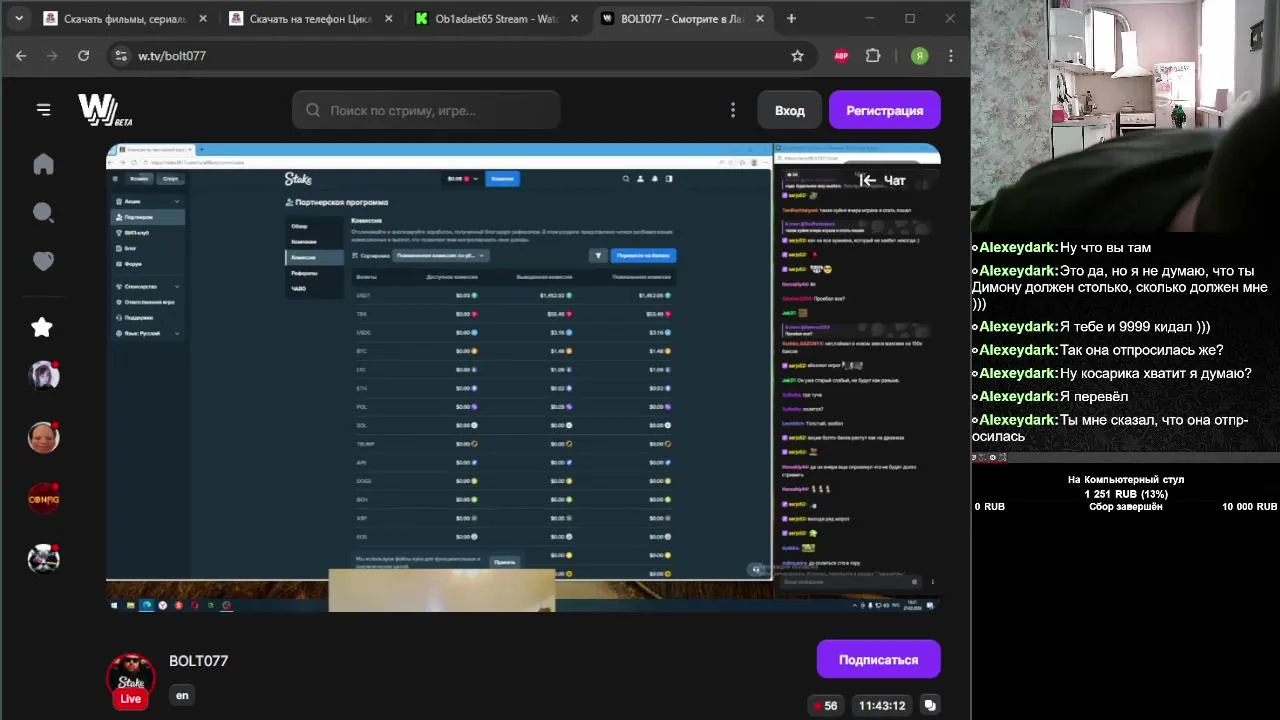
Task: Click goal amount 1 251 RUB (13%)
Action: [1125, 494]
